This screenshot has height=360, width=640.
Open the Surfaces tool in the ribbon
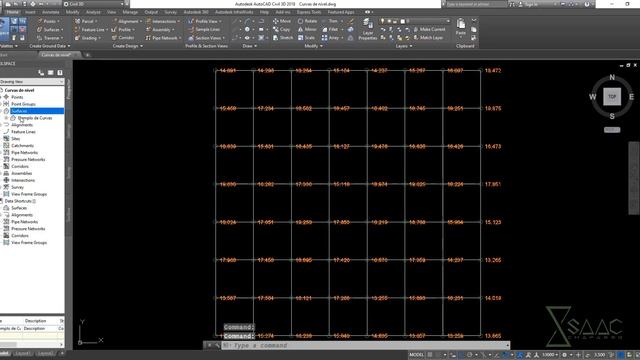50,30
